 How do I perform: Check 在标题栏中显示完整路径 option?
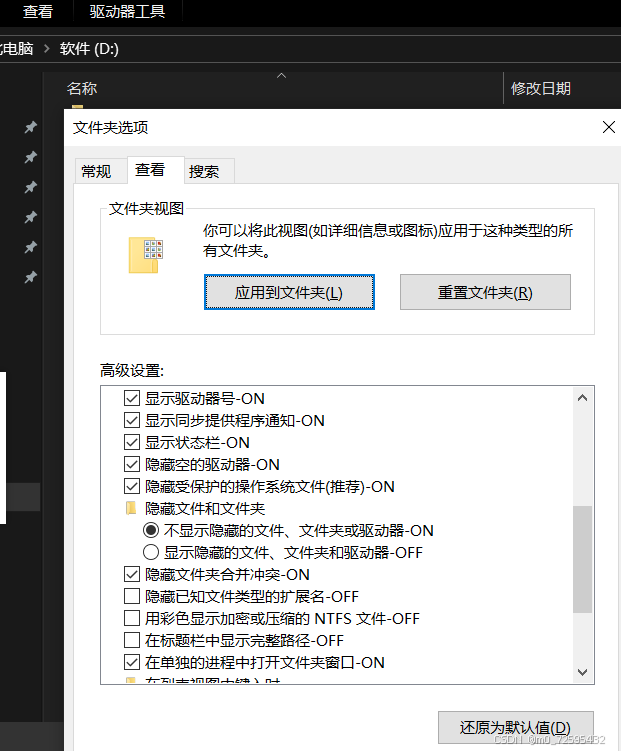132,640
